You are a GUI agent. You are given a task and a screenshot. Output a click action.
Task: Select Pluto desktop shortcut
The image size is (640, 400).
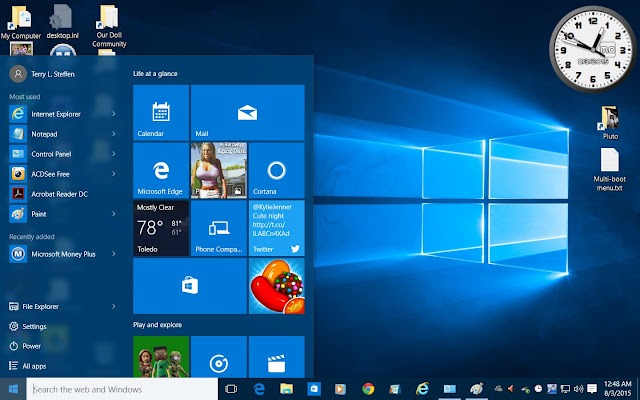(610, 122)
